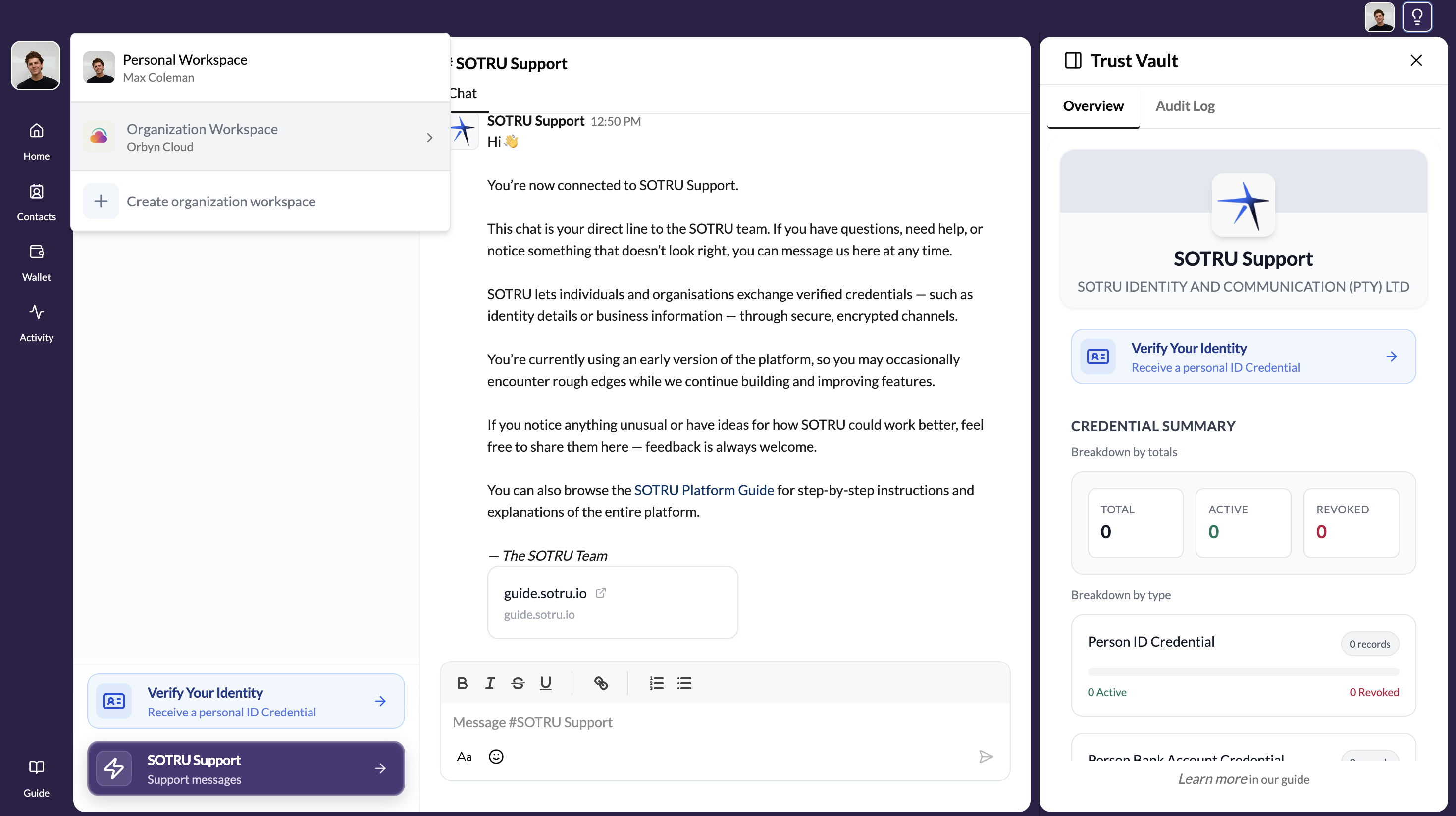Open the SOTRU Platform Guide link
Screen dimensions: 1456x816
click(x=704, y=489)
